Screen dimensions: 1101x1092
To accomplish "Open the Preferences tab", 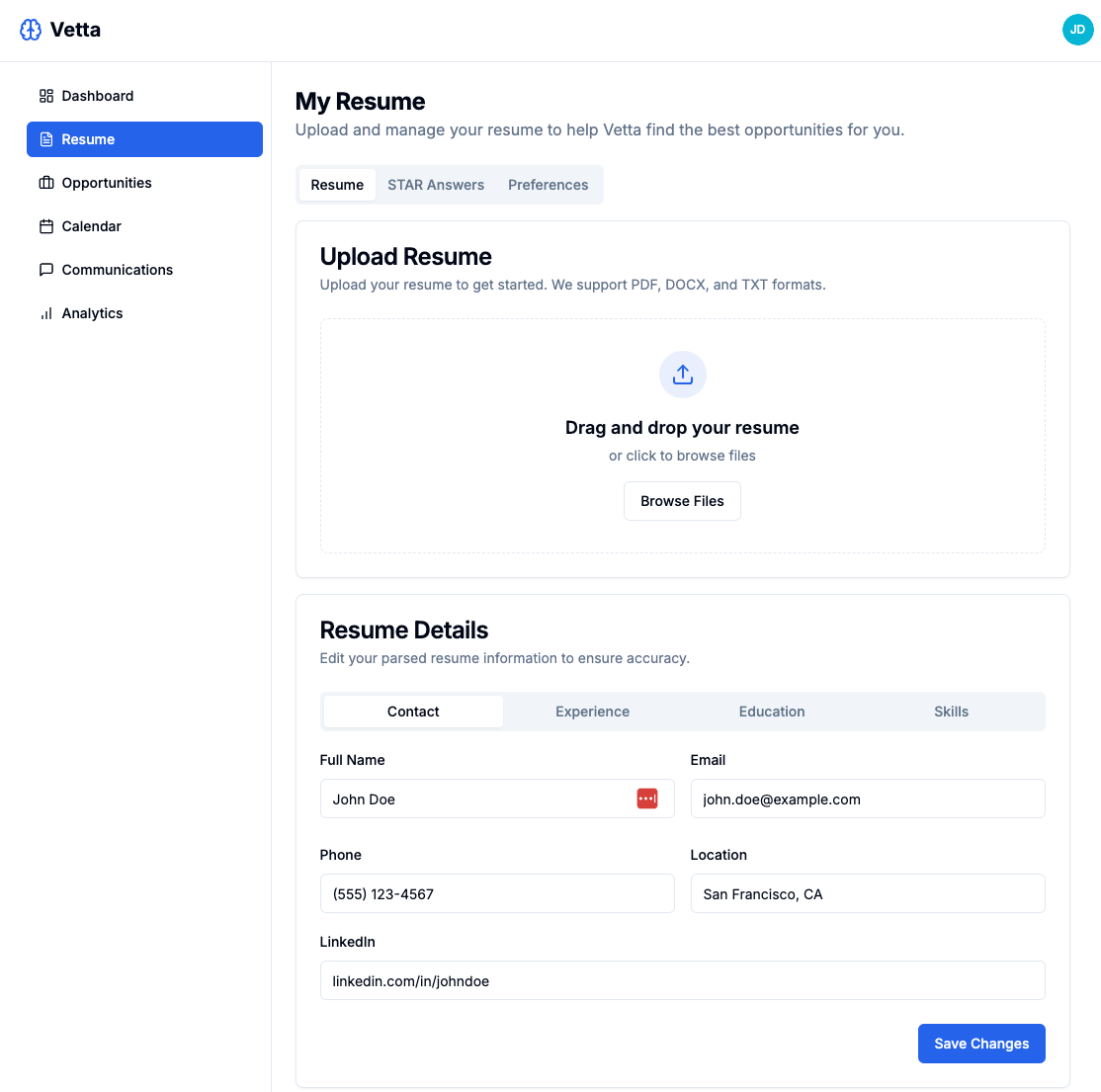I will (548, 185).
